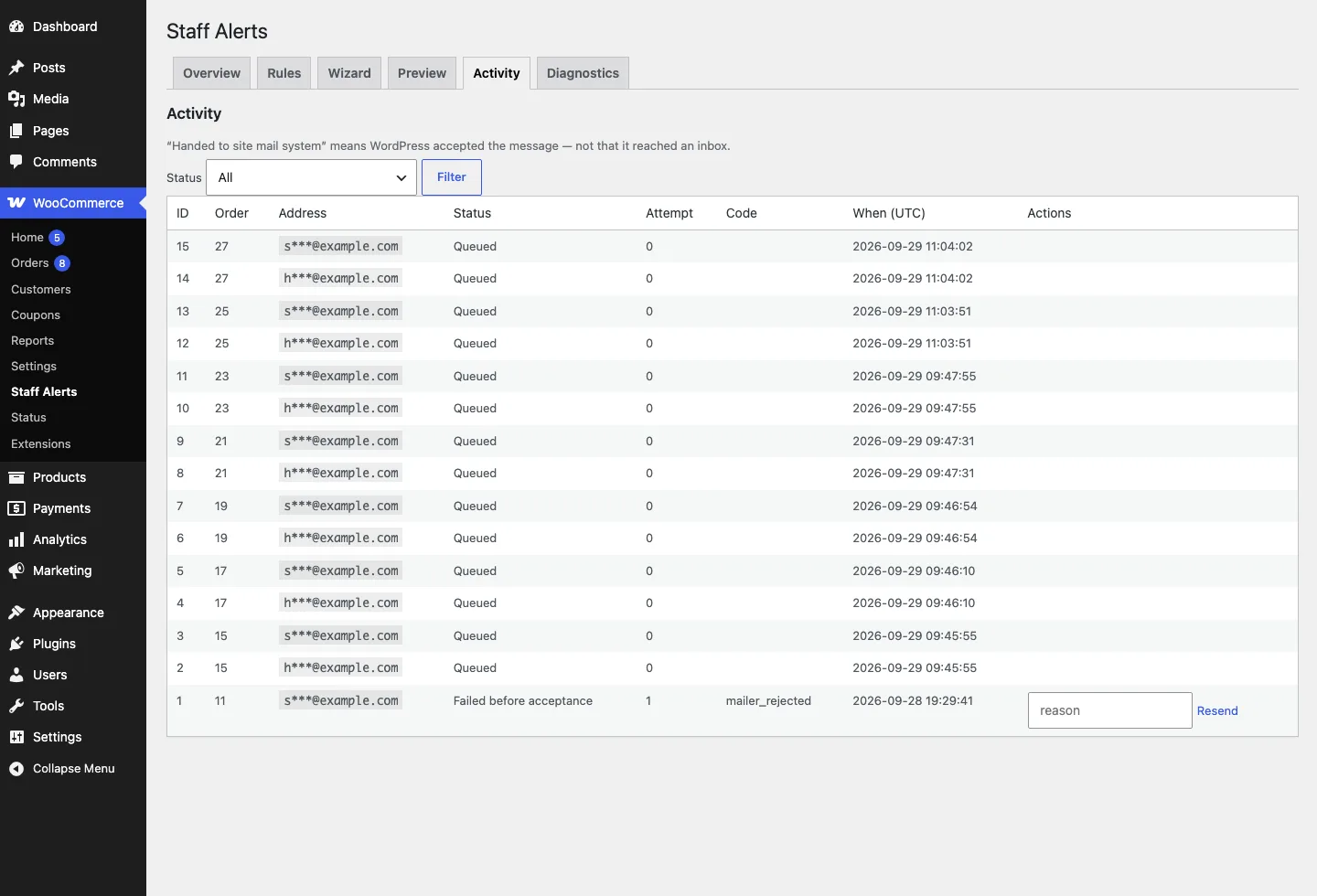The image size is (1317, 896).
Task: Click the When (UTC) column header
Action: coord(889,213)
